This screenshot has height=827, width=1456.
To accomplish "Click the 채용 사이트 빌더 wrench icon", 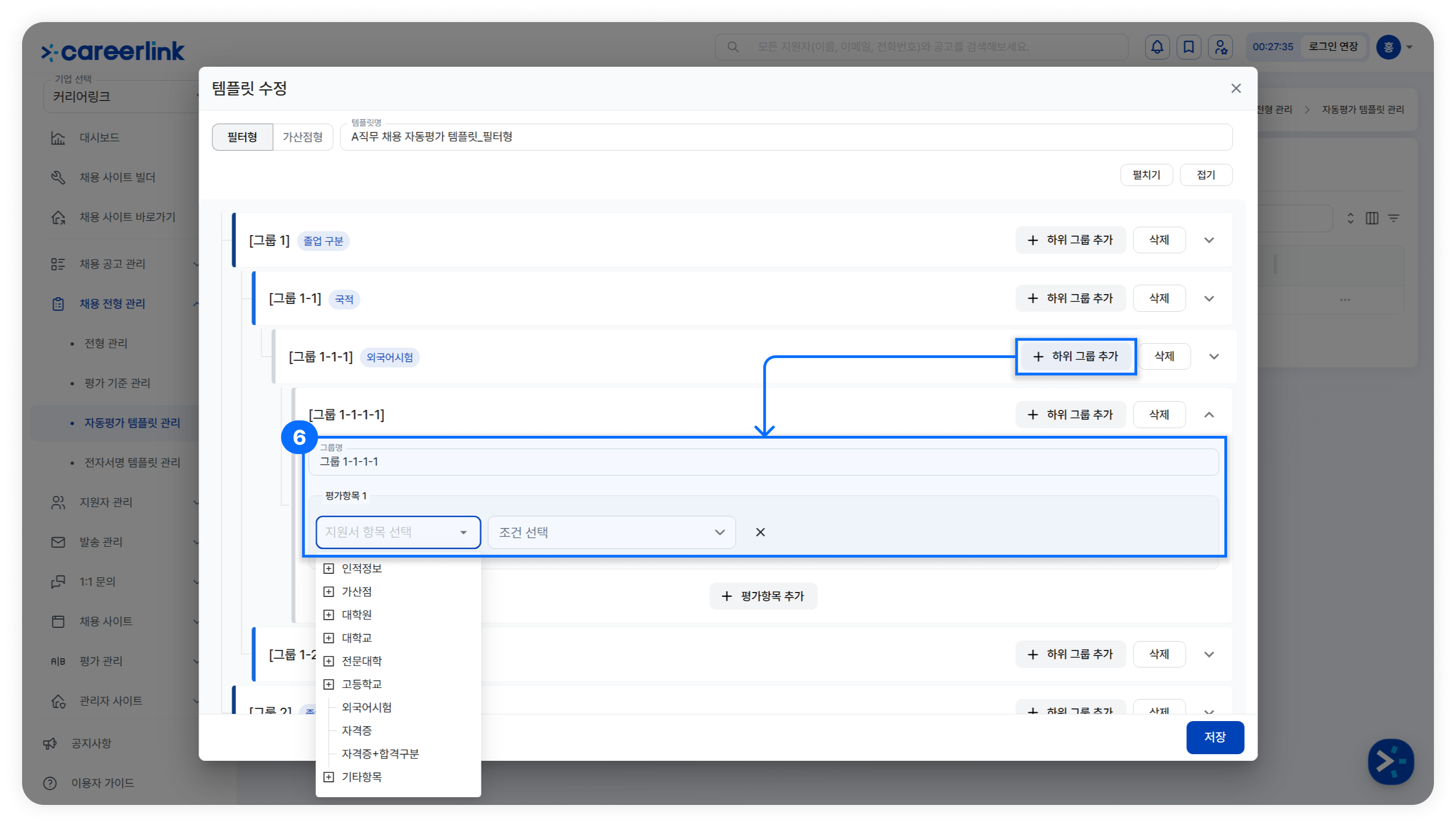I will click(58, 177).
